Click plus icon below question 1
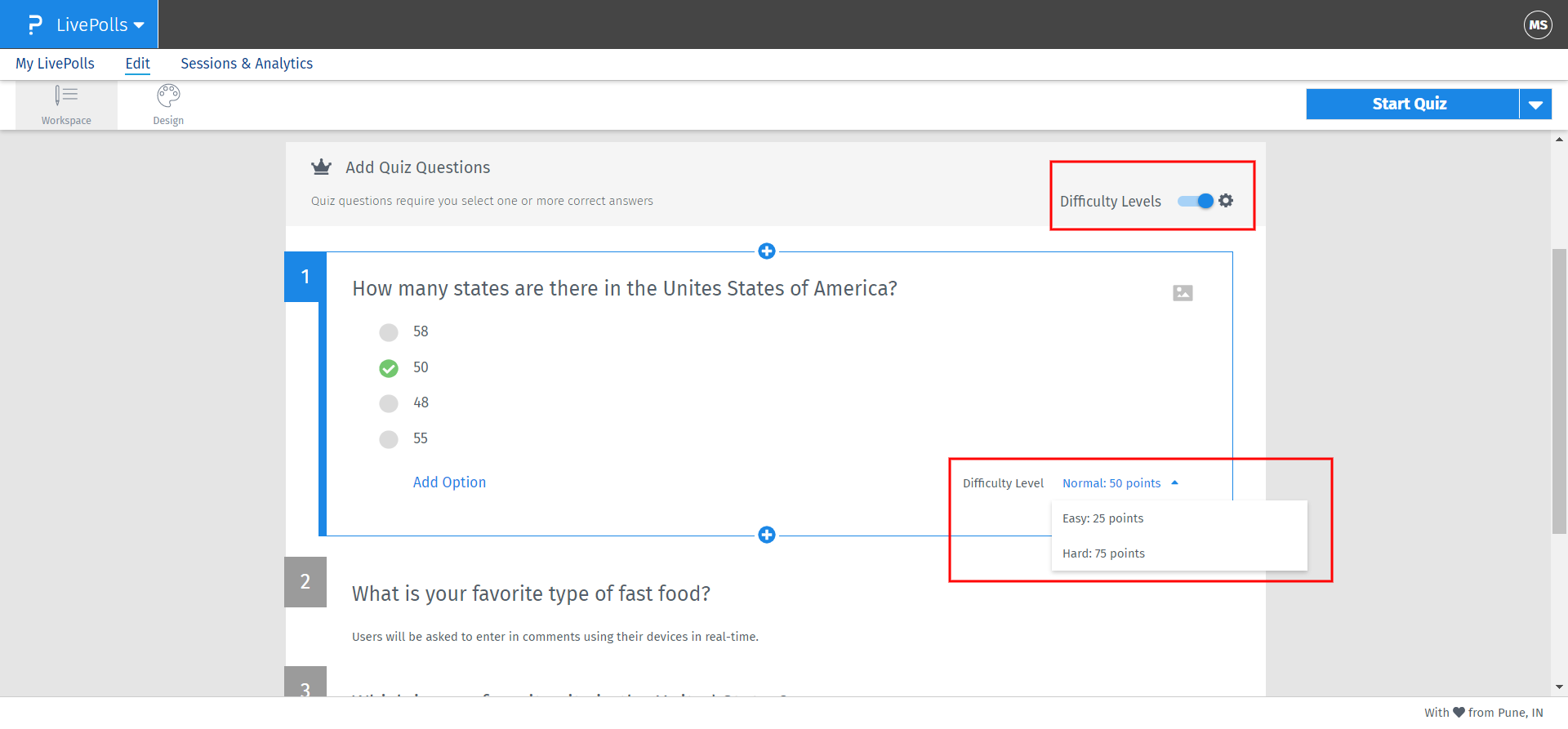The height and width of the screenshot is (729, 1568). pos(766,535)
